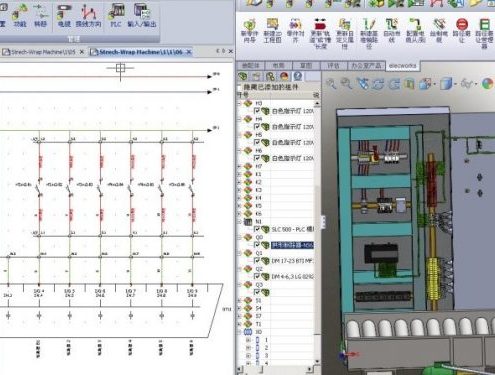The image size is (495, 375).
Task: Expand the K1 tree node
Action: click(239, 174)
